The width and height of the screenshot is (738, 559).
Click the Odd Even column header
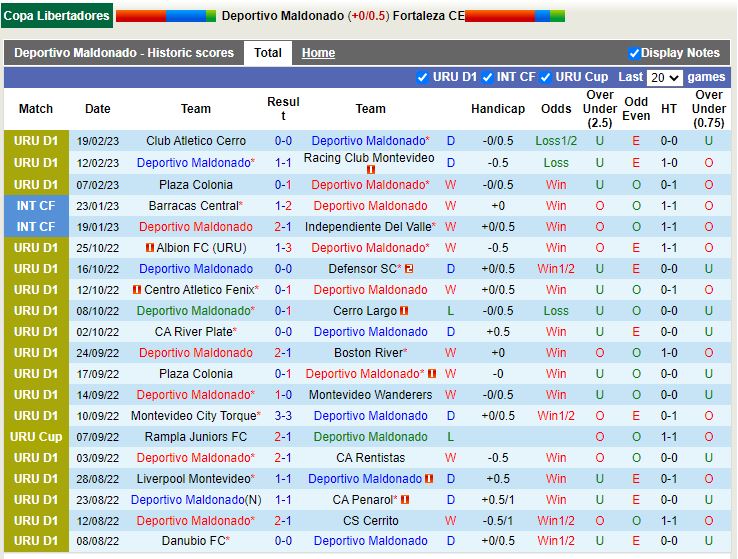coord(636,109)
